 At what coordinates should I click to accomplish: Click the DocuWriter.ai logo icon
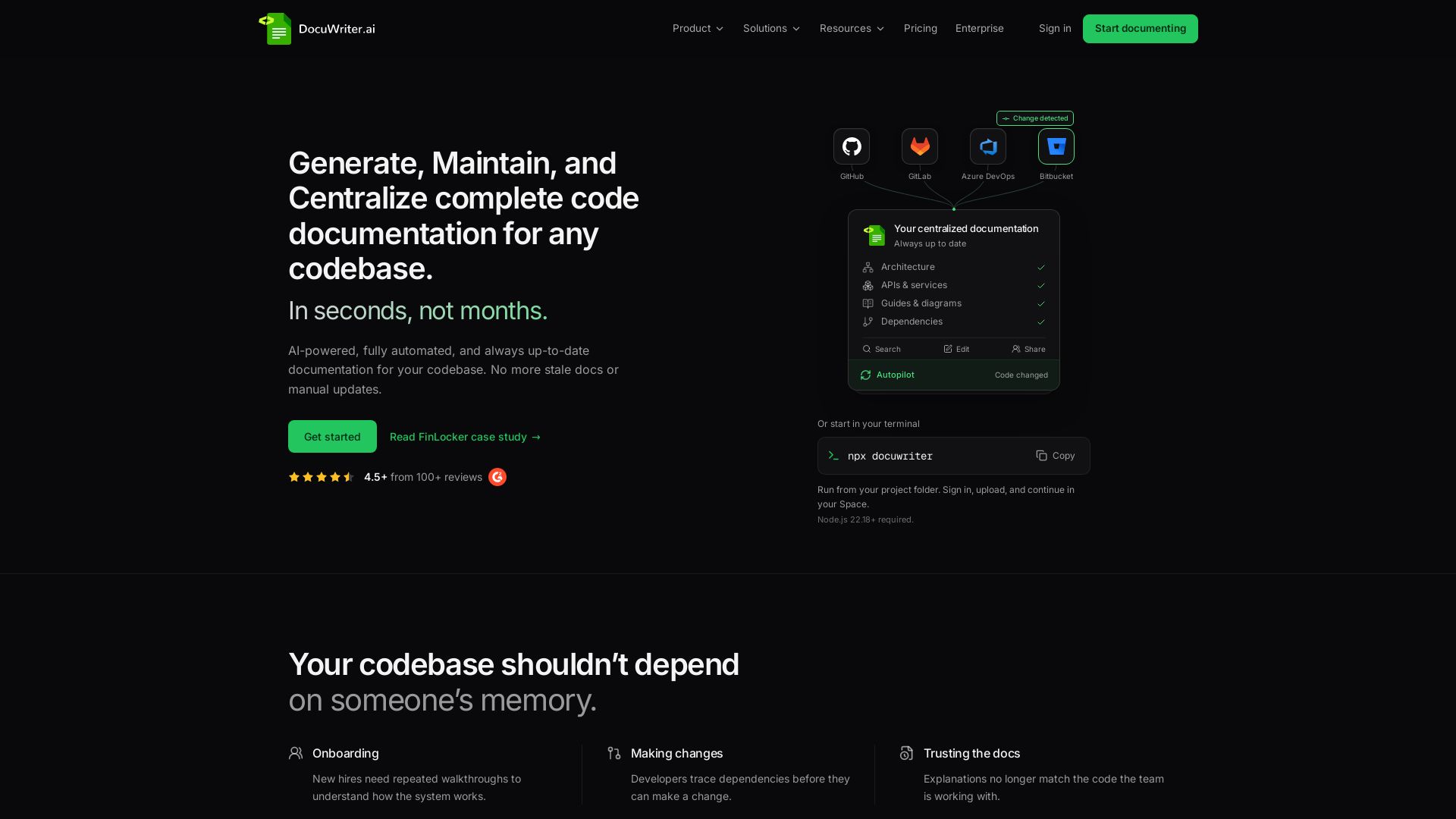[275, 29]
